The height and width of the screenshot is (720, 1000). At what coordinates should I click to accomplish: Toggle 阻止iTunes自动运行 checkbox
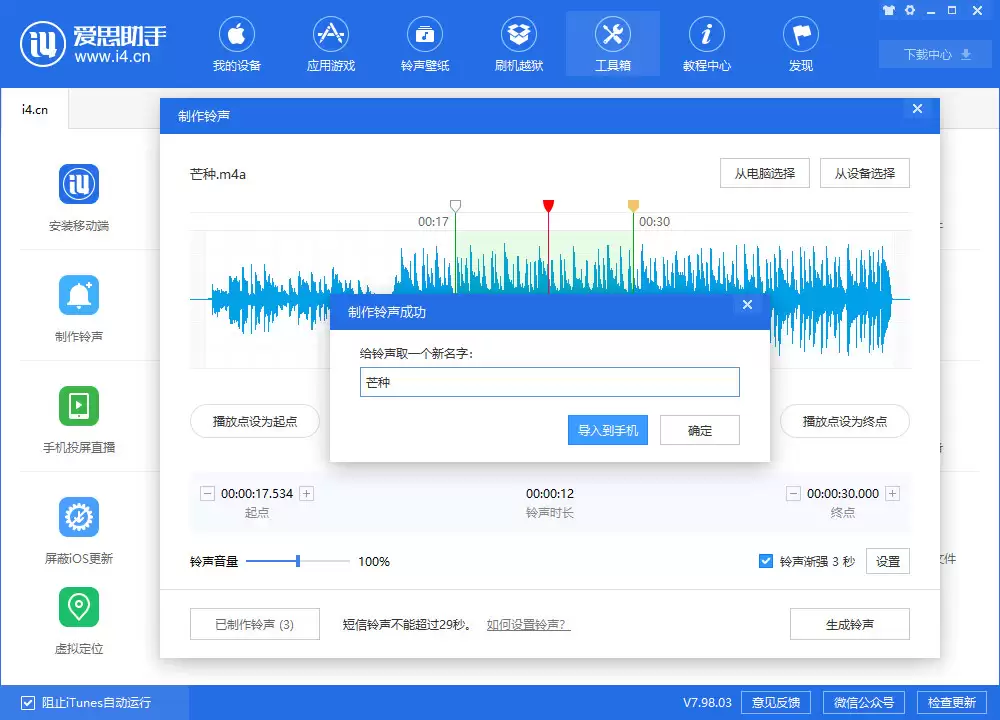coord(27,703)
